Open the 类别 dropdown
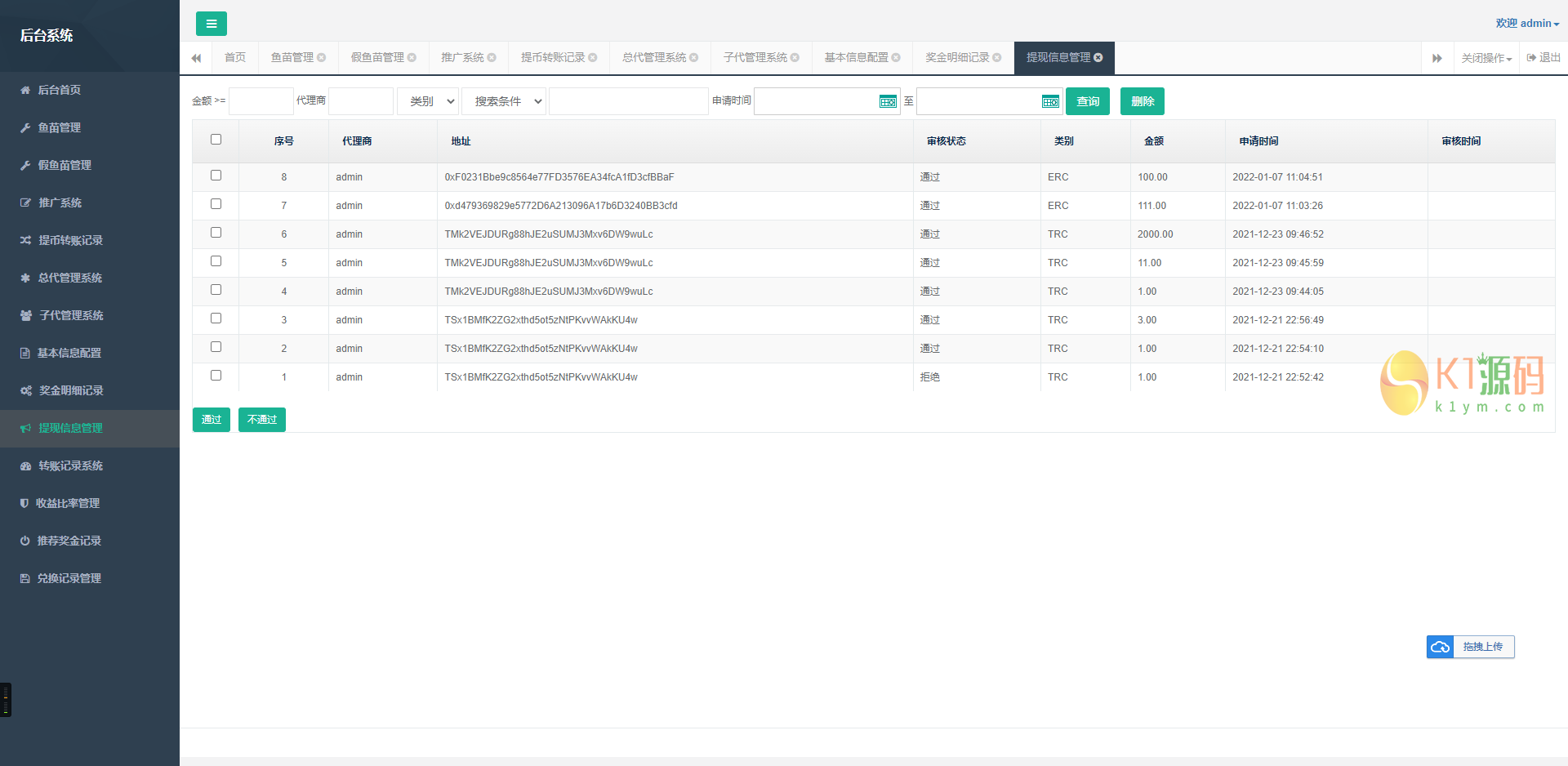 click(x=428, y=101)
